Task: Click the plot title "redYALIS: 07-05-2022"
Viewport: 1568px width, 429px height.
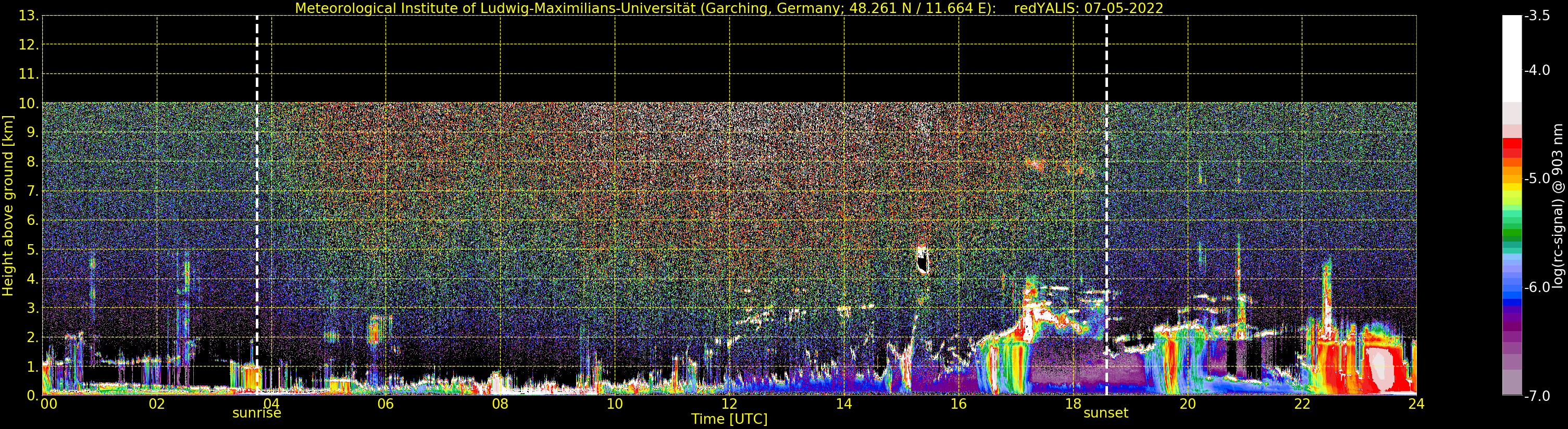Action: (1088, 8)
